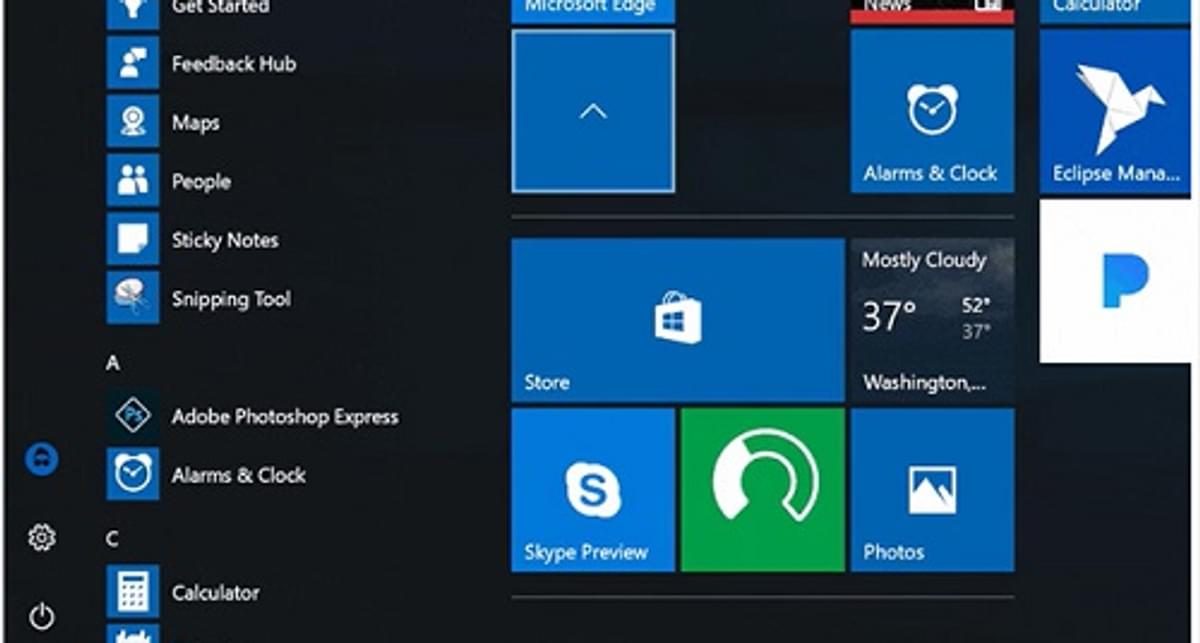Open the News tile

pos(932,11)
